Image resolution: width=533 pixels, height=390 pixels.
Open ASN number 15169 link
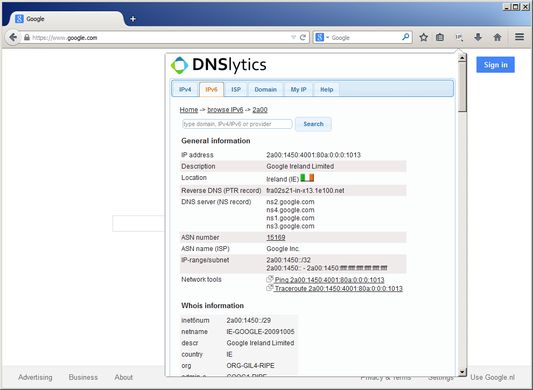(x=276, y=237)
